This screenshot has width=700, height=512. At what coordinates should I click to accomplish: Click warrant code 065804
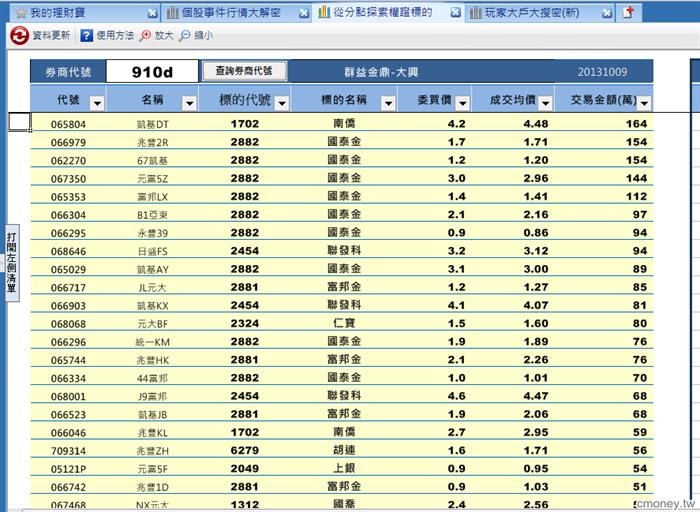tap(68, 124)
